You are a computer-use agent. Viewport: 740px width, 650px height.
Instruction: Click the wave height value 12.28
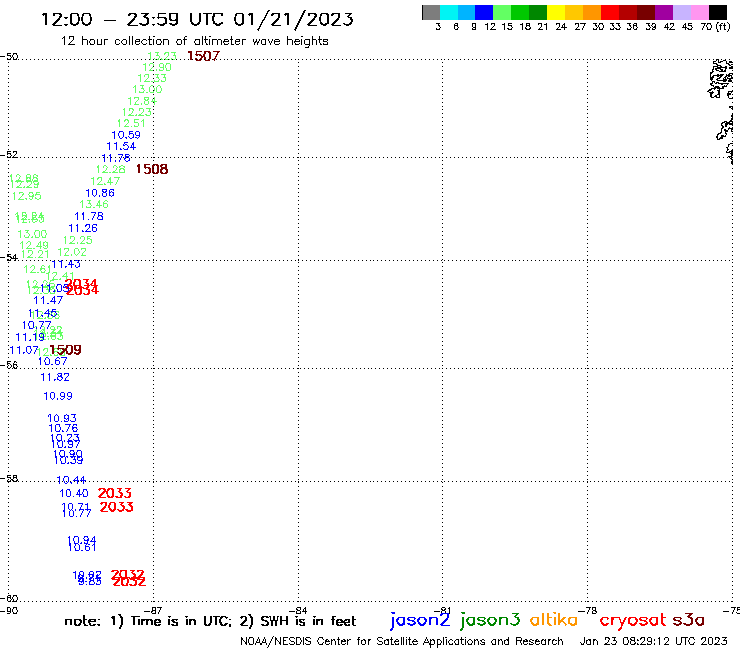[x=110, y=169]
